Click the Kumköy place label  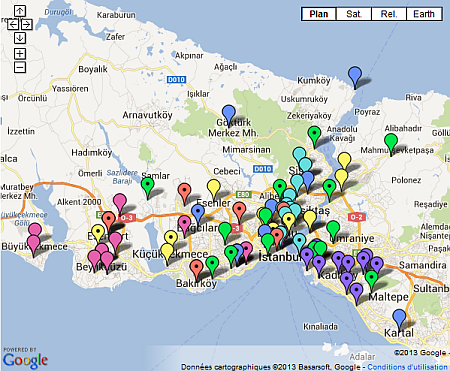[314, 80]
